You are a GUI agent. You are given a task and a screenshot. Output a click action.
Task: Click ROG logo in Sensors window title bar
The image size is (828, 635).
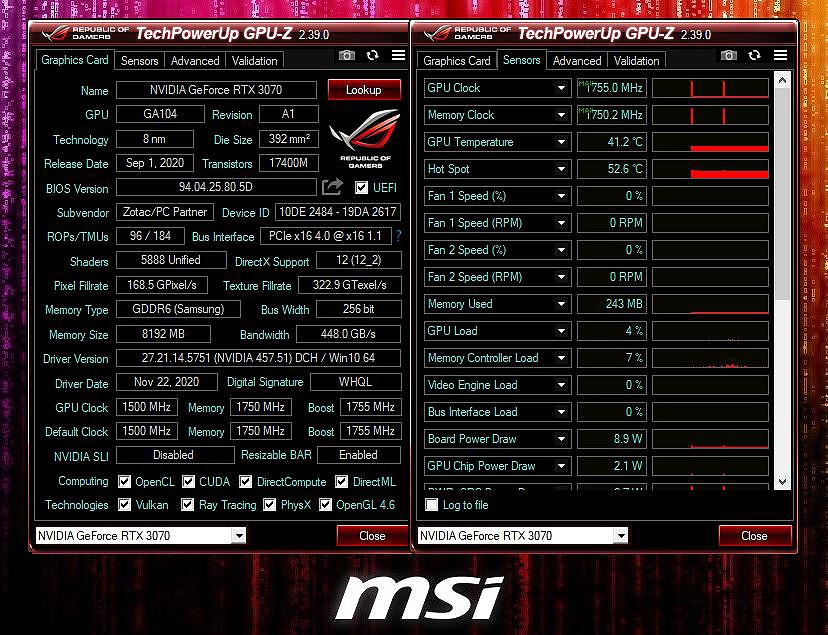click(x=437, y=33)
